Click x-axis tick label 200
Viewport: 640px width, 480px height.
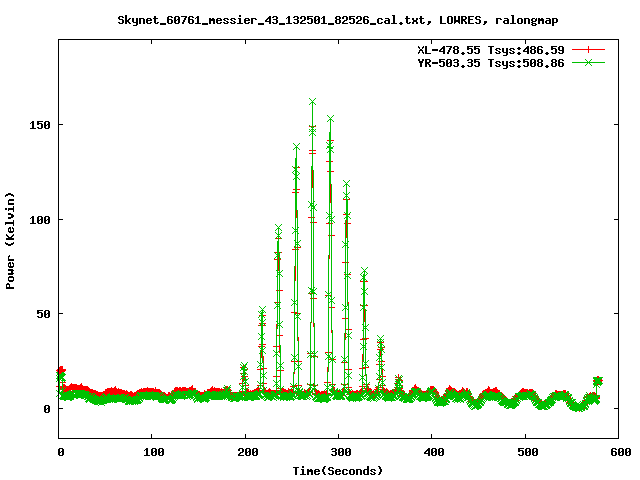[247, 452]
